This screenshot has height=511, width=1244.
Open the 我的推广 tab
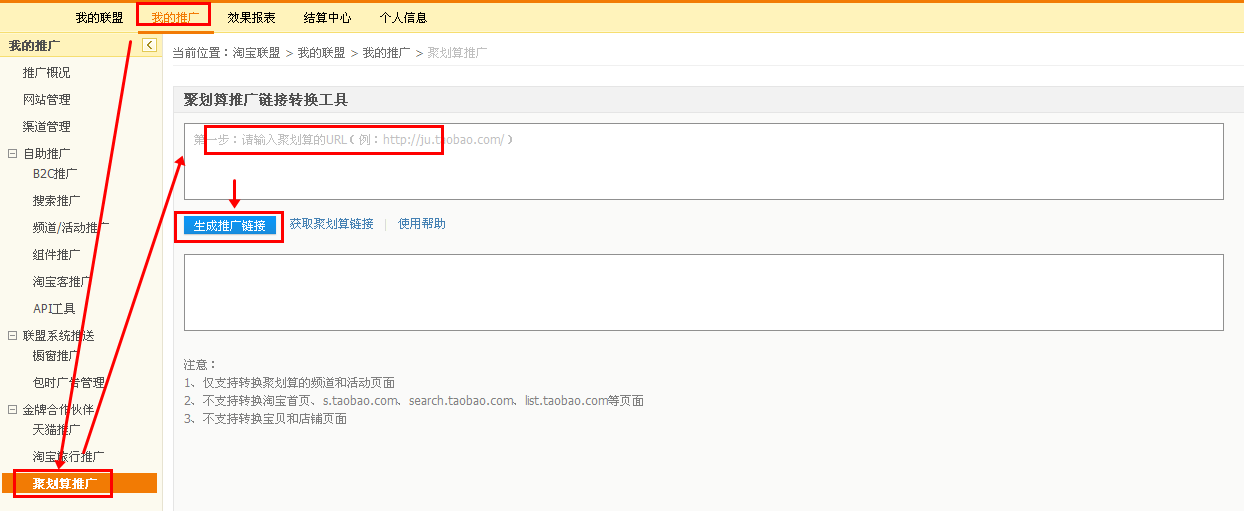point(175,17)
